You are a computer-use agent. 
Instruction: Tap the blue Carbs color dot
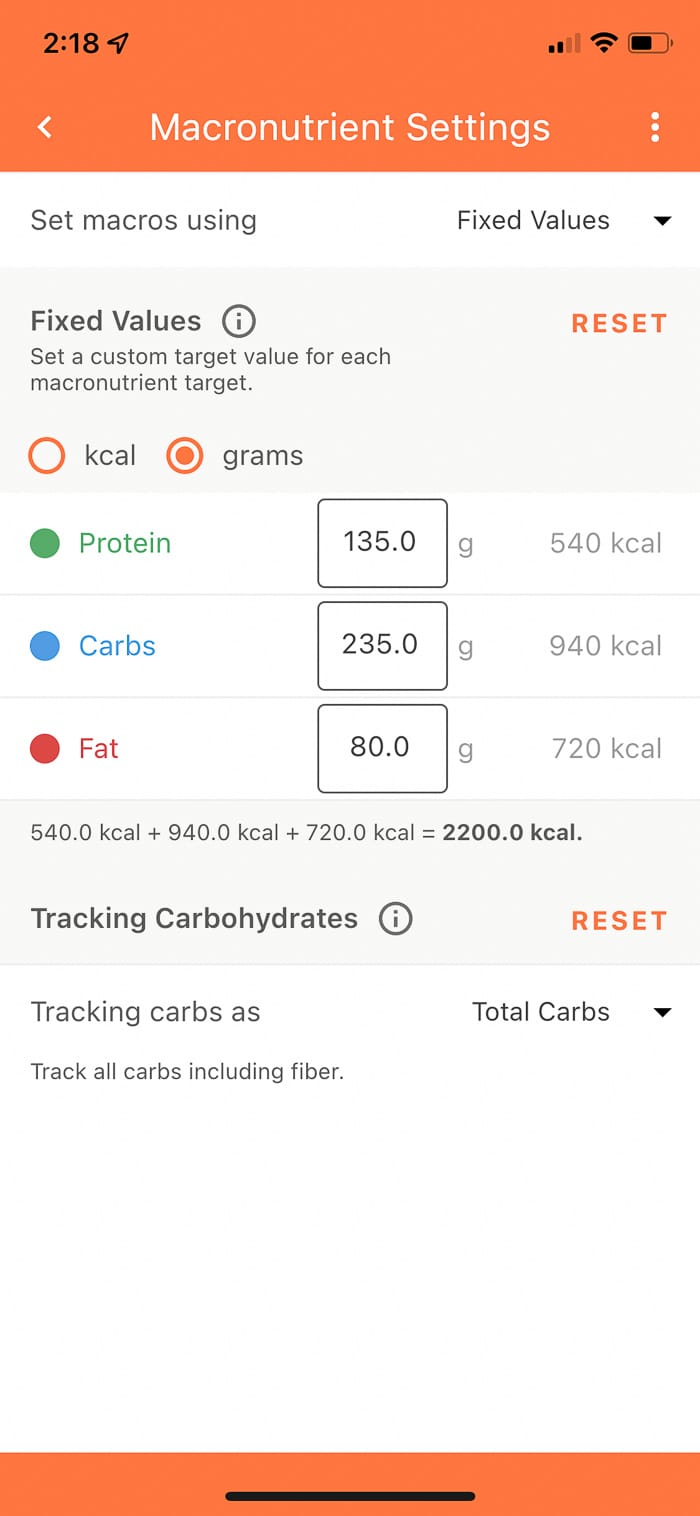pyautogui.click(x=47, y=645)
